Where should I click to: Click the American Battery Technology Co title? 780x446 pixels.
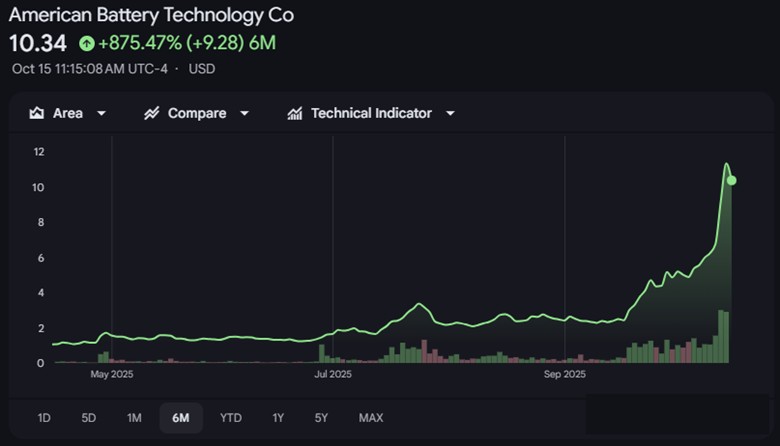[152, 16]
